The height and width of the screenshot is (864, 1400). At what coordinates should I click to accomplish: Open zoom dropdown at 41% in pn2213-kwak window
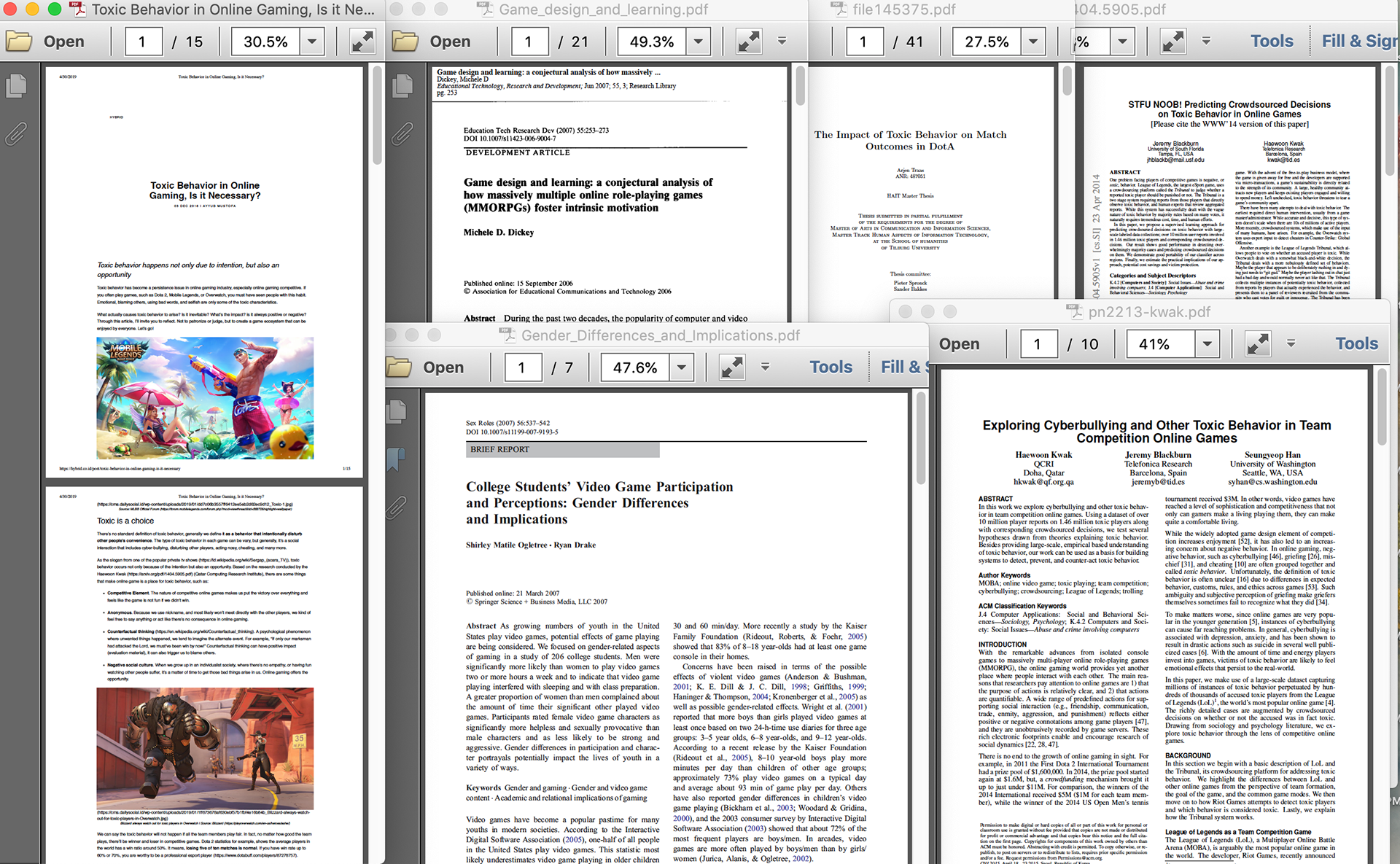(1207, 344)
